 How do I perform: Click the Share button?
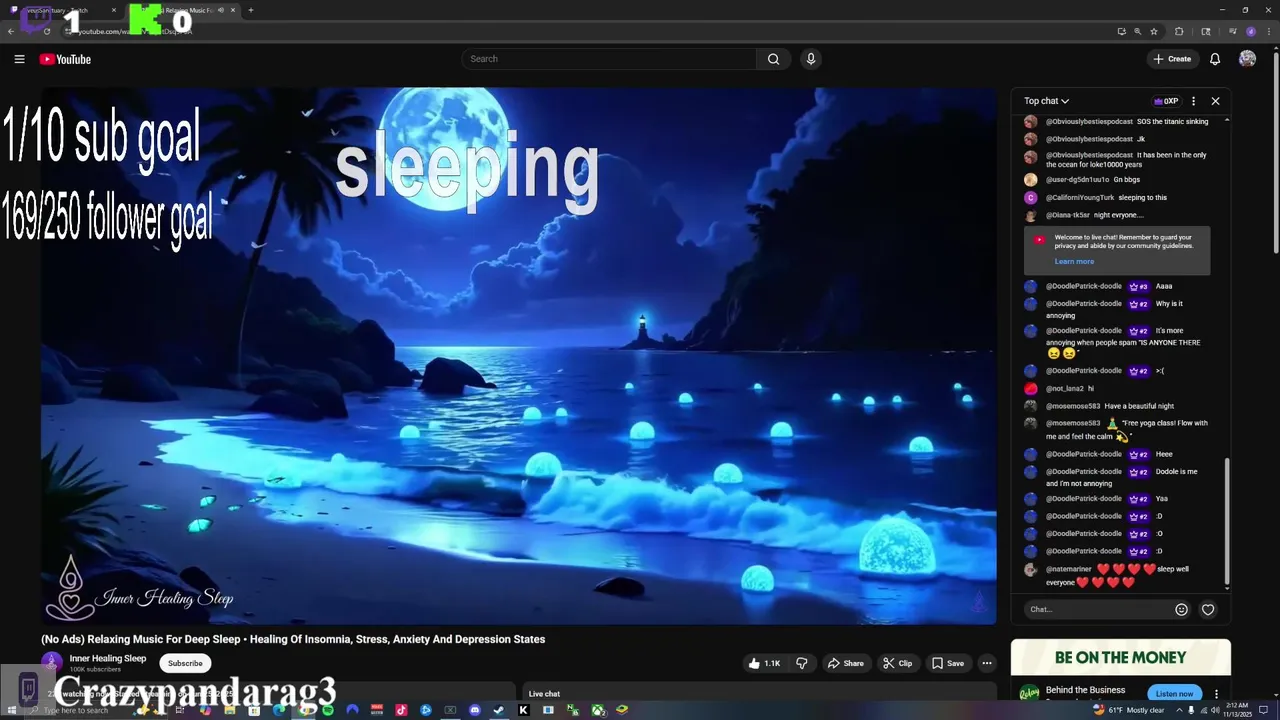click(x=845, y=663)
